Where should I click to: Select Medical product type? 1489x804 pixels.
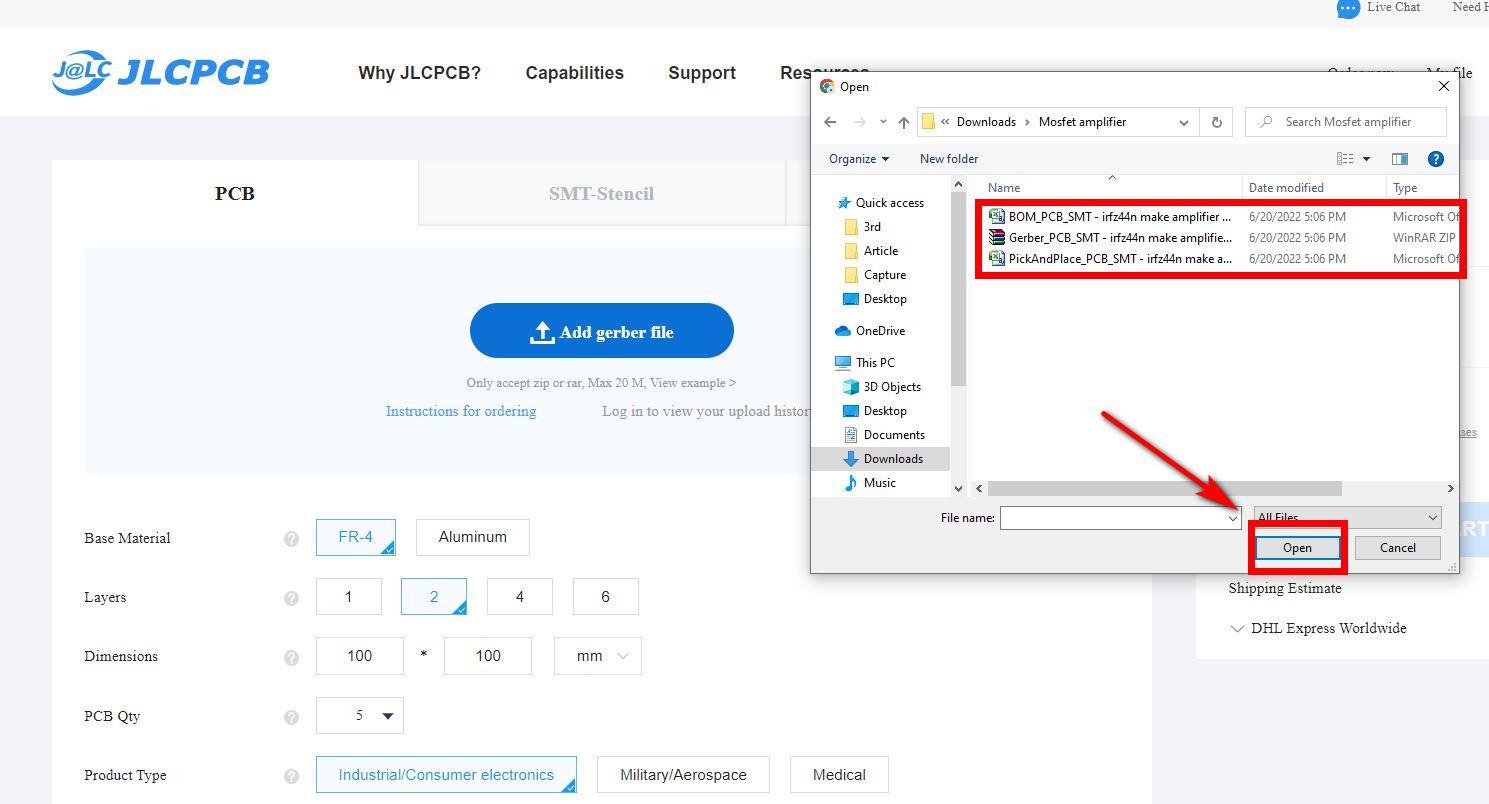(x=839, y=775)
